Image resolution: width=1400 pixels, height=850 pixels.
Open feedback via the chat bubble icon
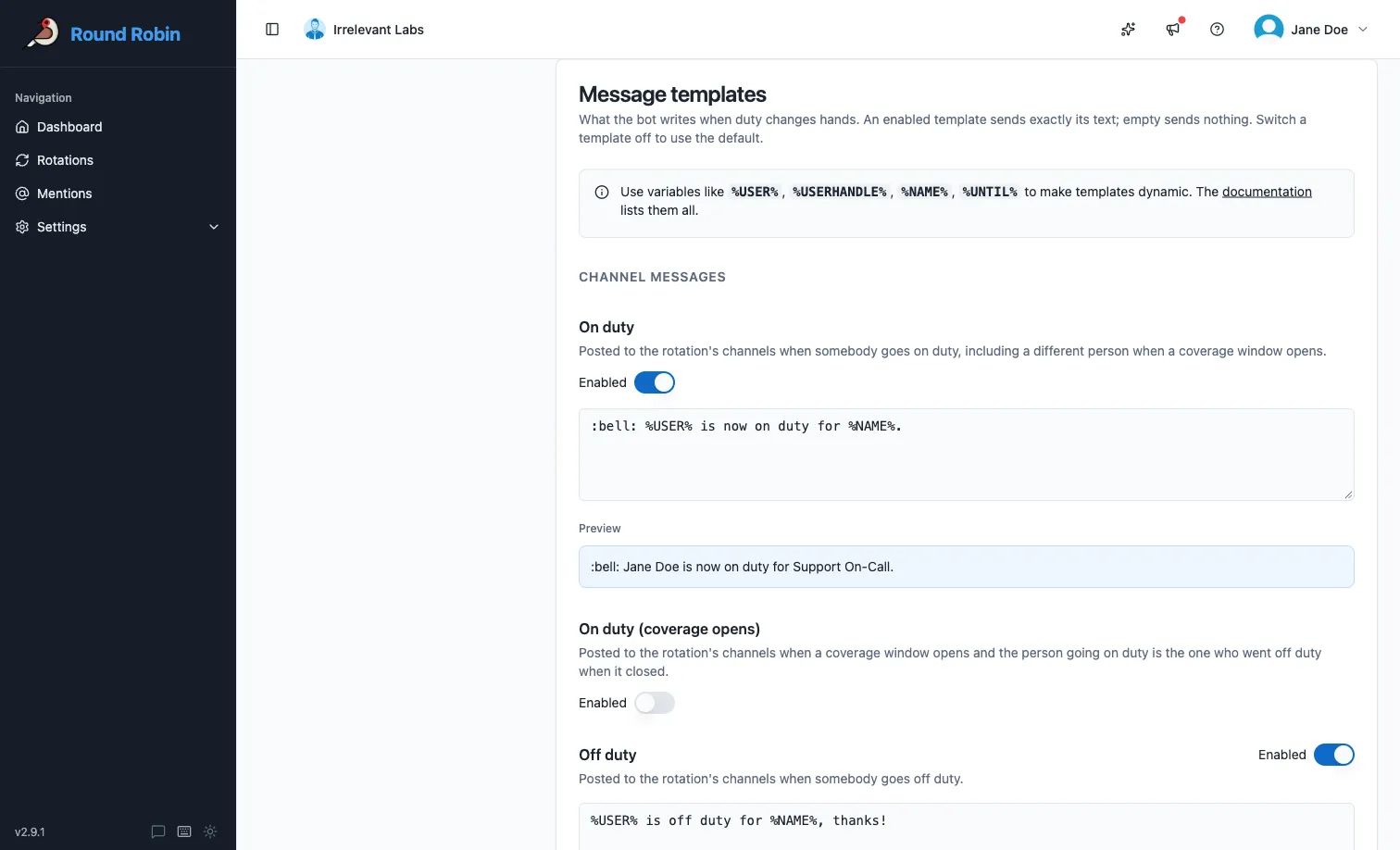point(158,831)
